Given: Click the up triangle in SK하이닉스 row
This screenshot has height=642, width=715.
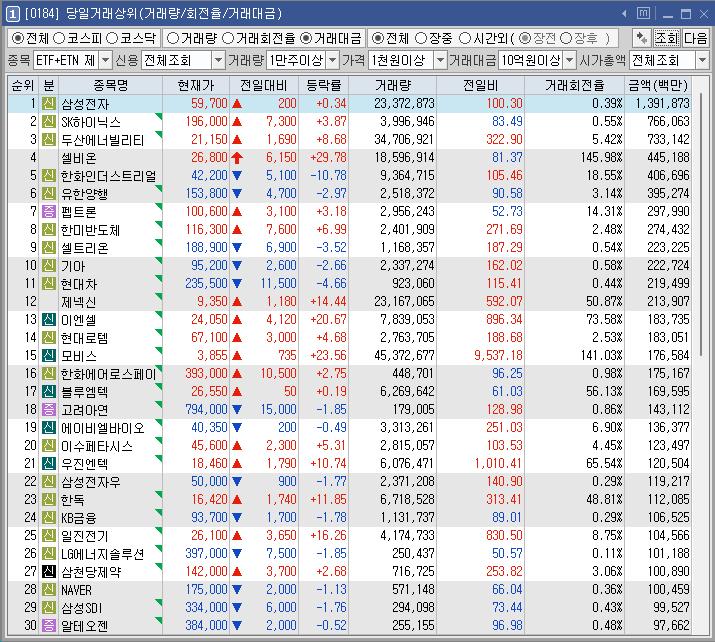Looking at the screenshot, I should pyautogui.click(x=237, y=122).
